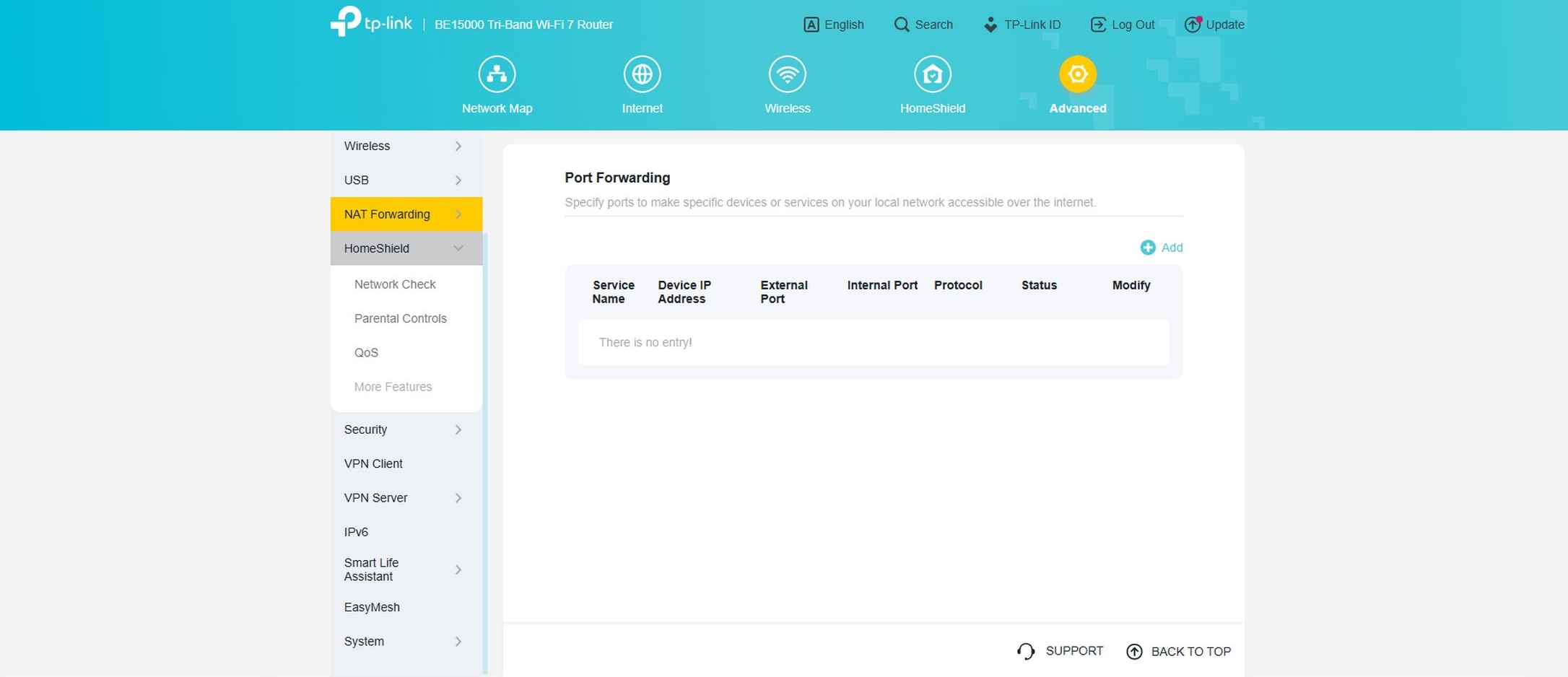Open the EasyMesh sidebar item
Image resolution: width=1568 pixels, height=677 pixels.
(x=372, y=607)
